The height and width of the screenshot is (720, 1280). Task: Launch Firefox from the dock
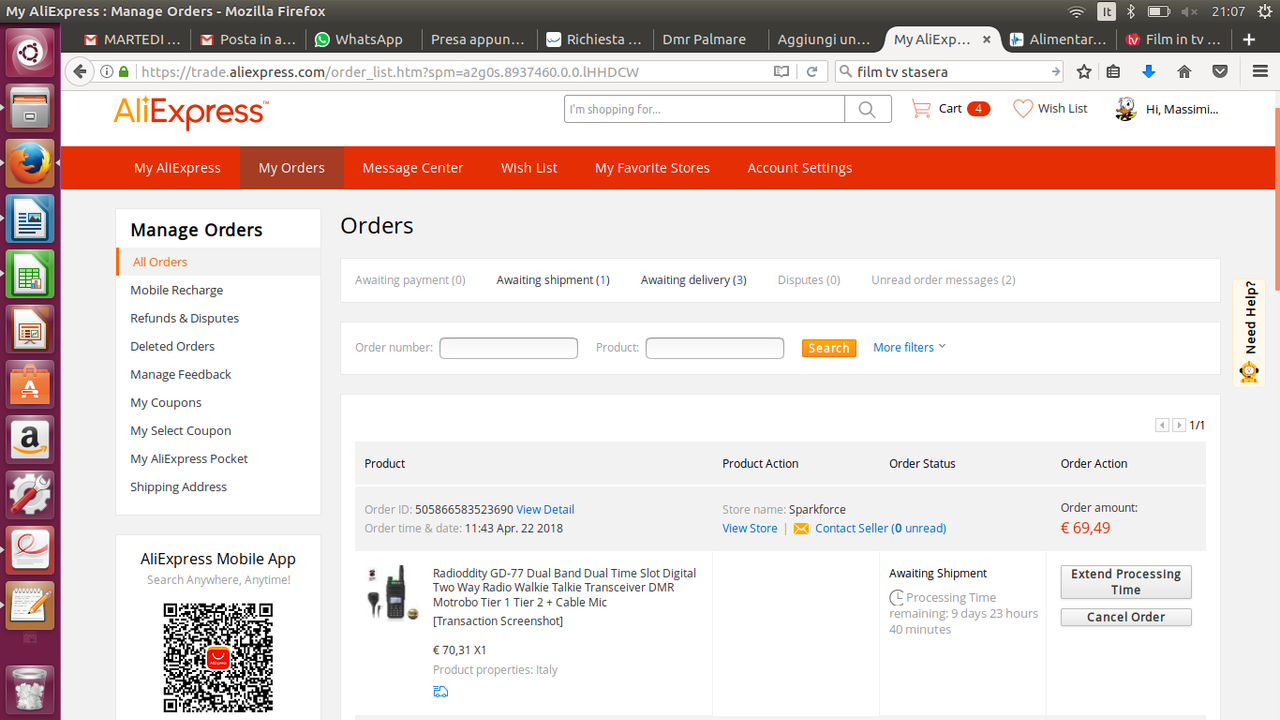pyautogui.click(x=30, y=163)
